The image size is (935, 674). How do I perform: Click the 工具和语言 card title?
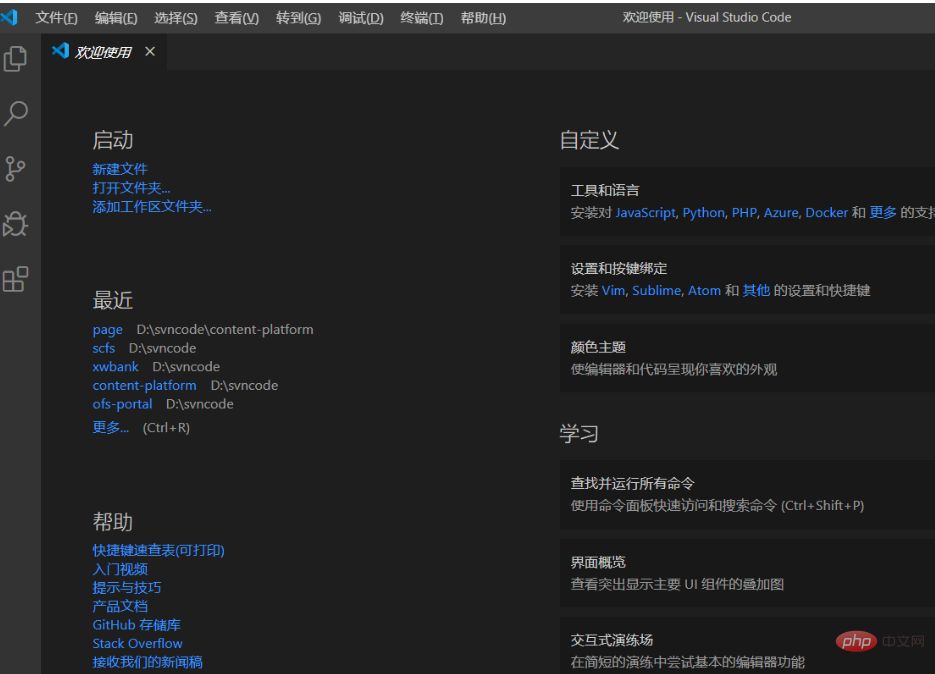tap(605, 190)
